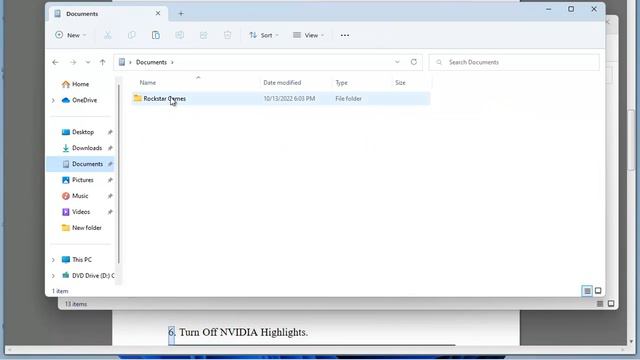Open Desktop quick access item
Viewport: 640px width, 360px height.
(83, 132)
